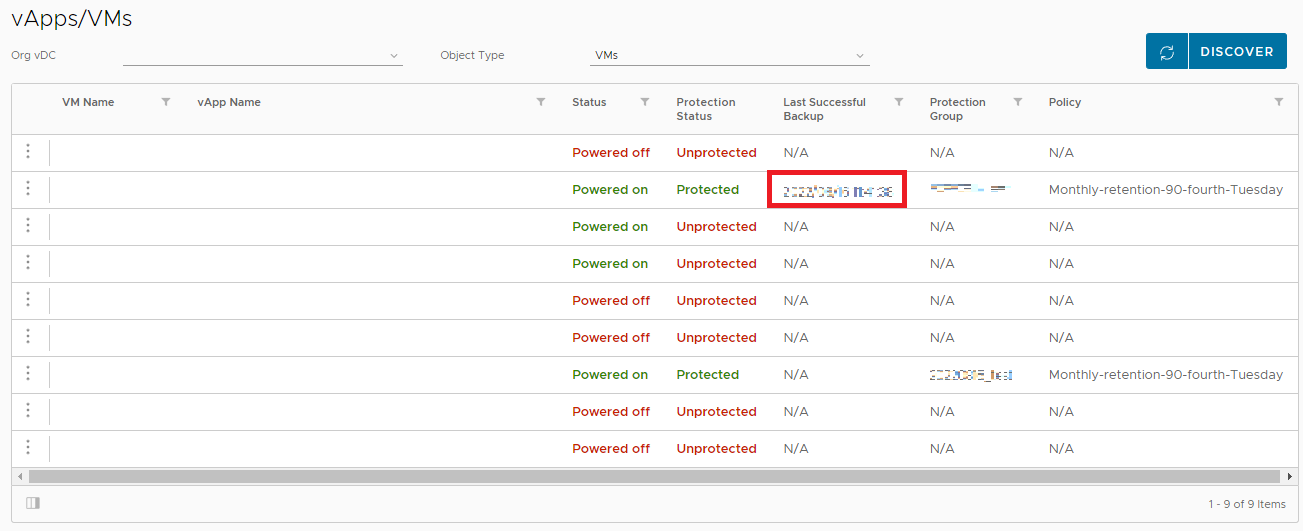The image size is (1303, 531).
Task: Toggle the column visibility picker icon
Action: click(x=33, y=503)
